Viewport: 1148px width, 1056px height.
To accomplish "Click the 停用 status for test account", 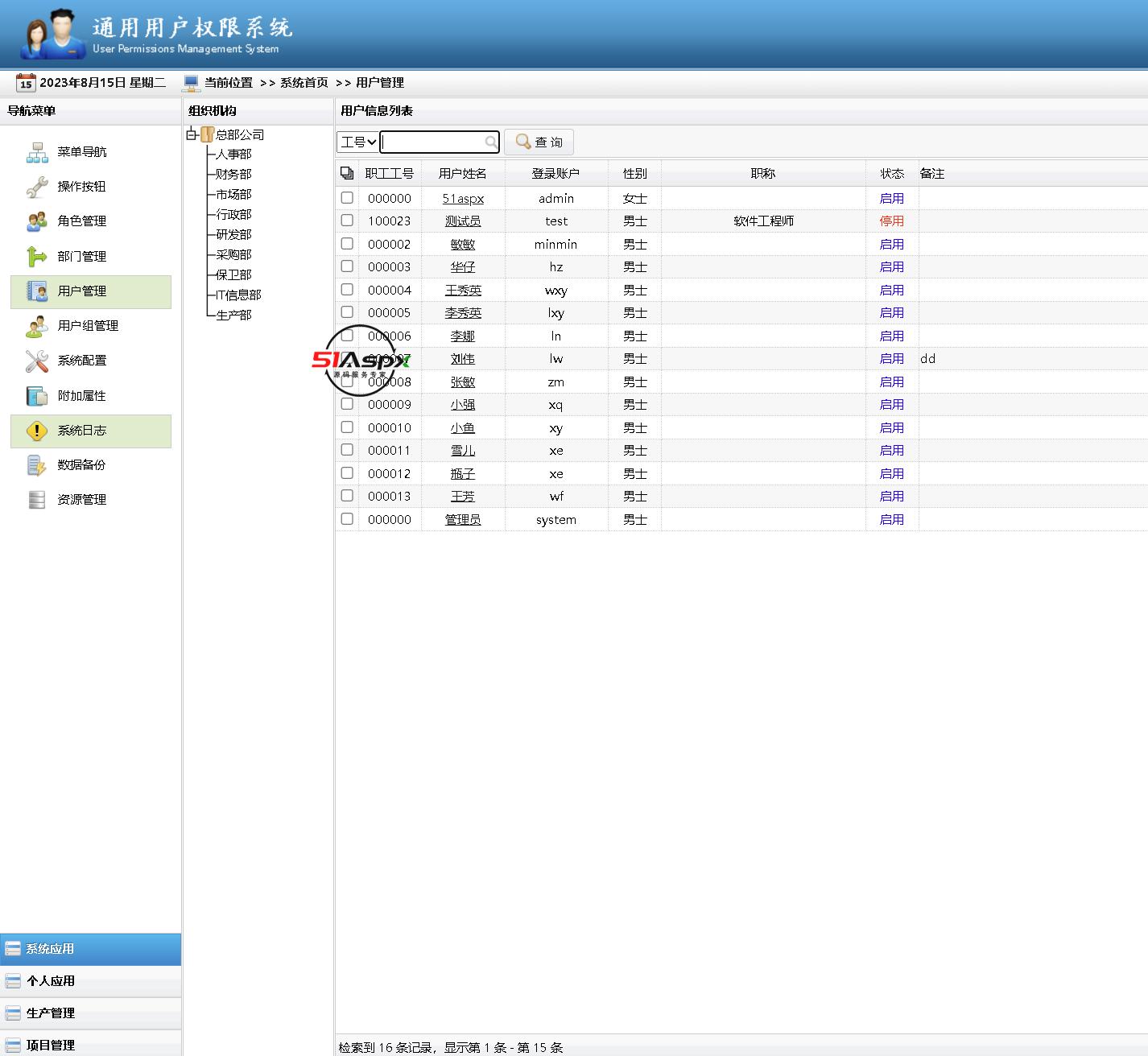I will (x=891, y=221).
